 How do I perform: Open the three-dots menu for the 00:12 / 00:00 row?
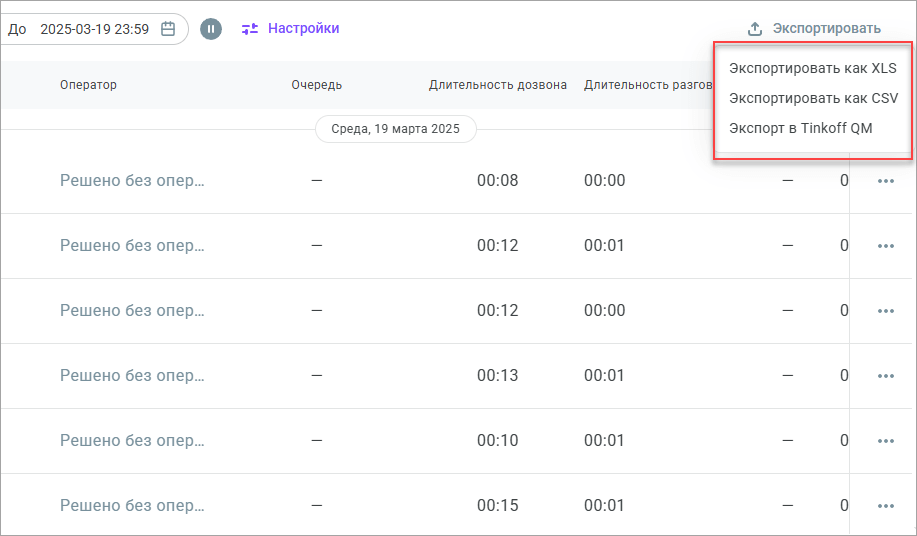pyautogui.click(x=885, y=311)
